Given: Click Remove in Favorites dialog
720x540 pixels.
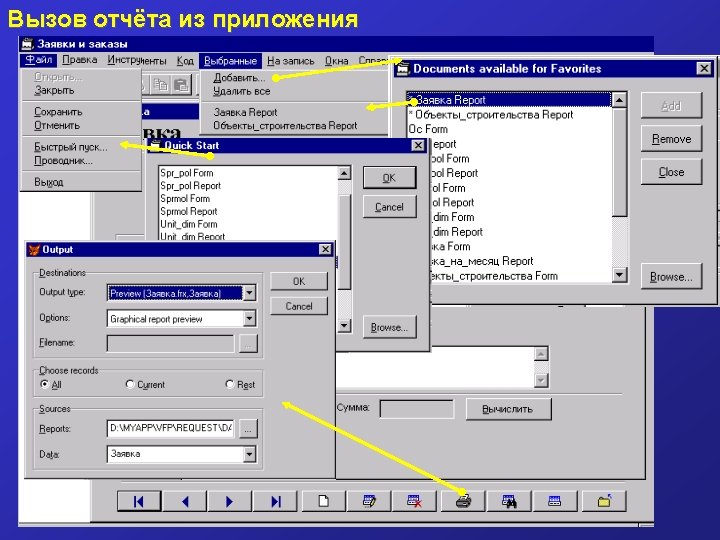Looking at the screenshot, I should point(671,139).
